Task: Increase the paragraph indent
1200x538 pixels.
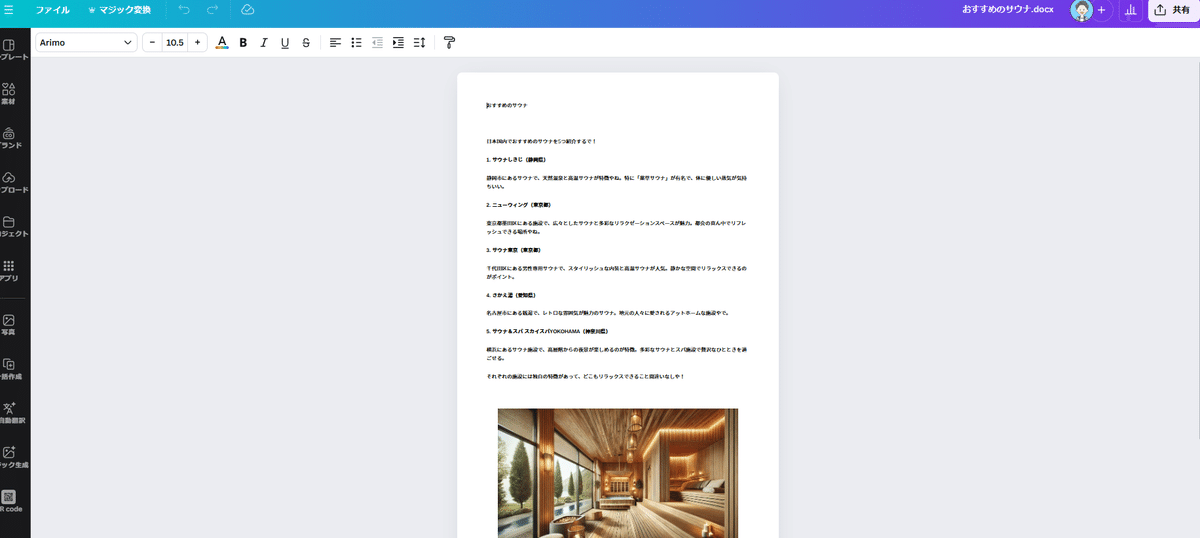Action: [x=398, y=42]
